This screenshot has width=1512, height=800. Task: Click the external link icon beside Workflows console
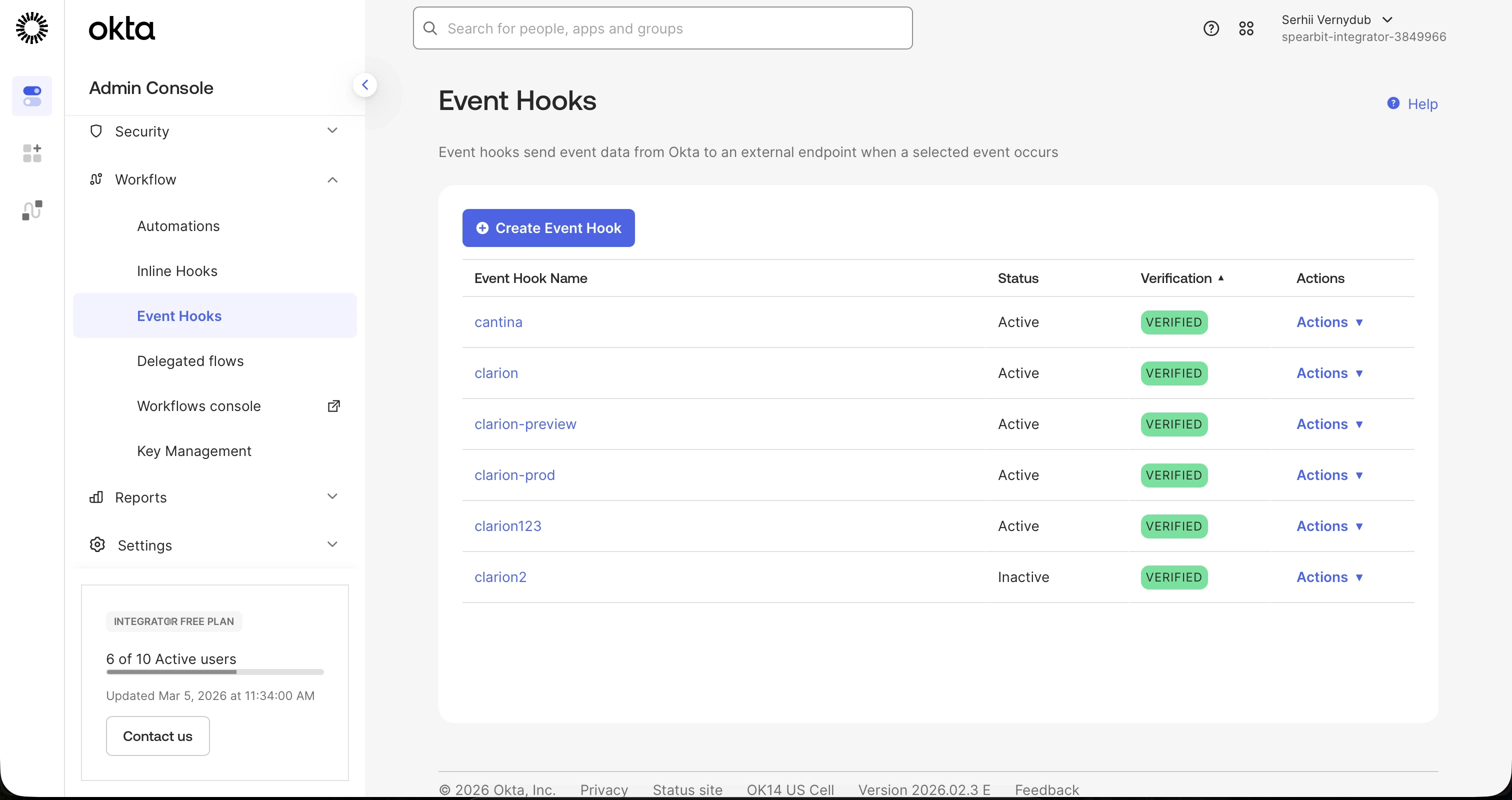(x=333, y=406)
